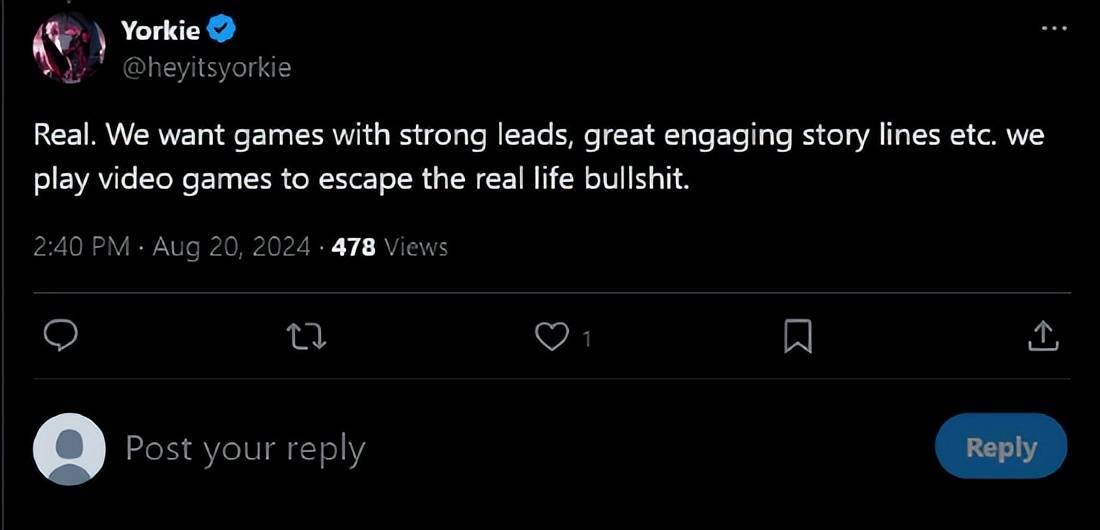
Task: Click your own avatar beside the reply box
Action: coord(69,449)
